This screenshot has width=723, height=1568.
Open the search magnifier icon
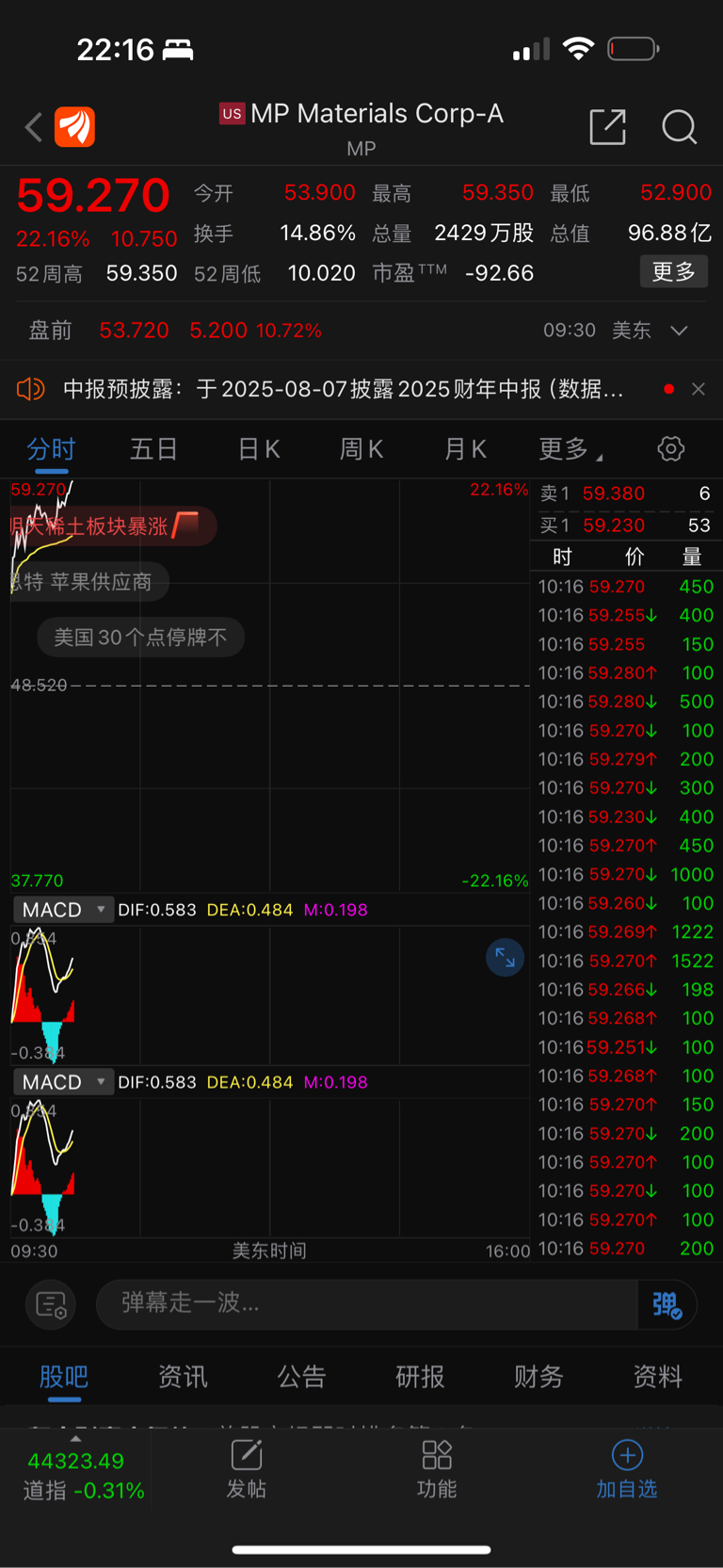[679, 127]
